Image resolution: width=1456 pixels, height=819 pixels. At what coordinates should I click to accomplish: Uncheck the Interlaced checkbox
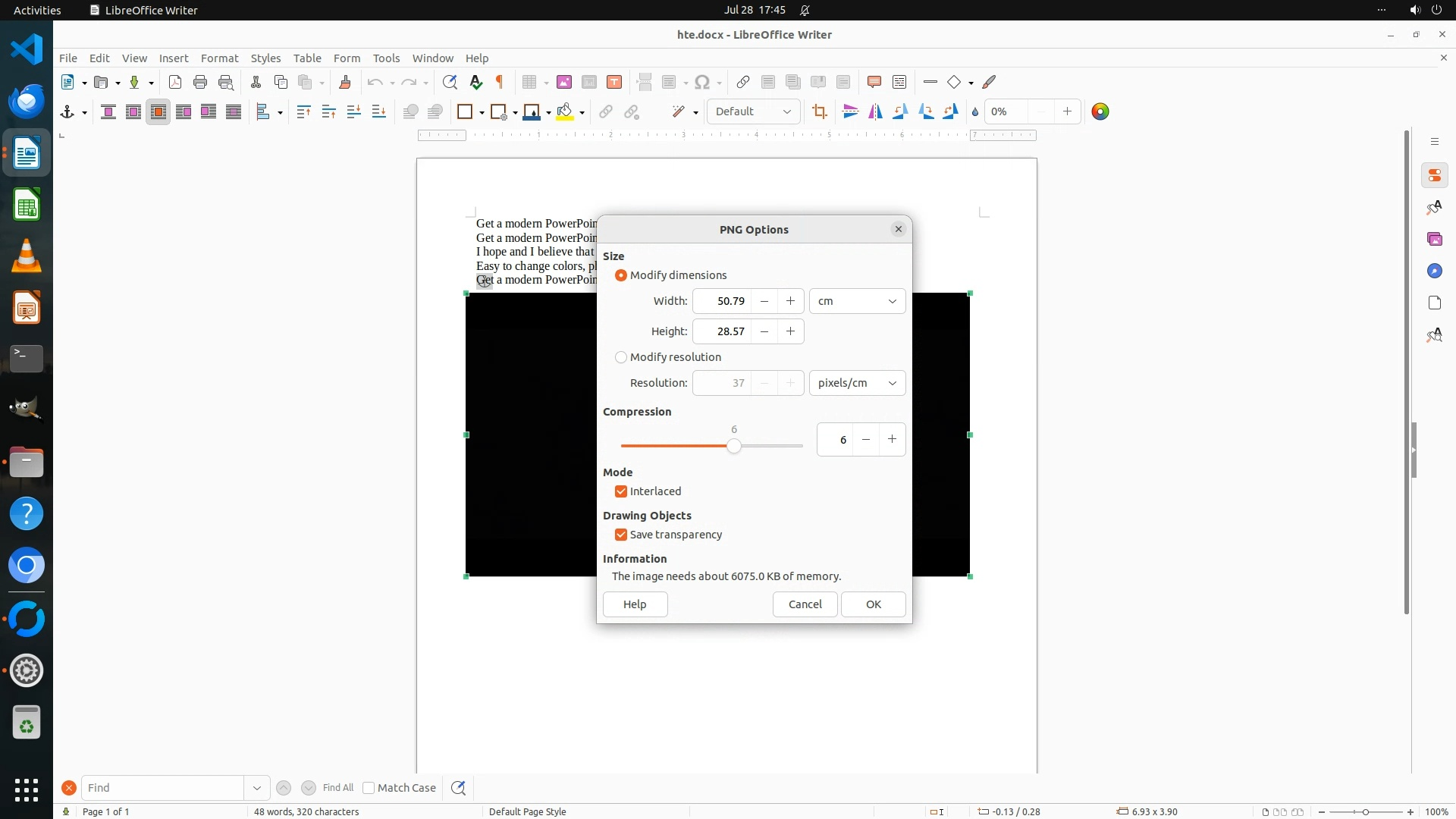click(x=621, y=491)
